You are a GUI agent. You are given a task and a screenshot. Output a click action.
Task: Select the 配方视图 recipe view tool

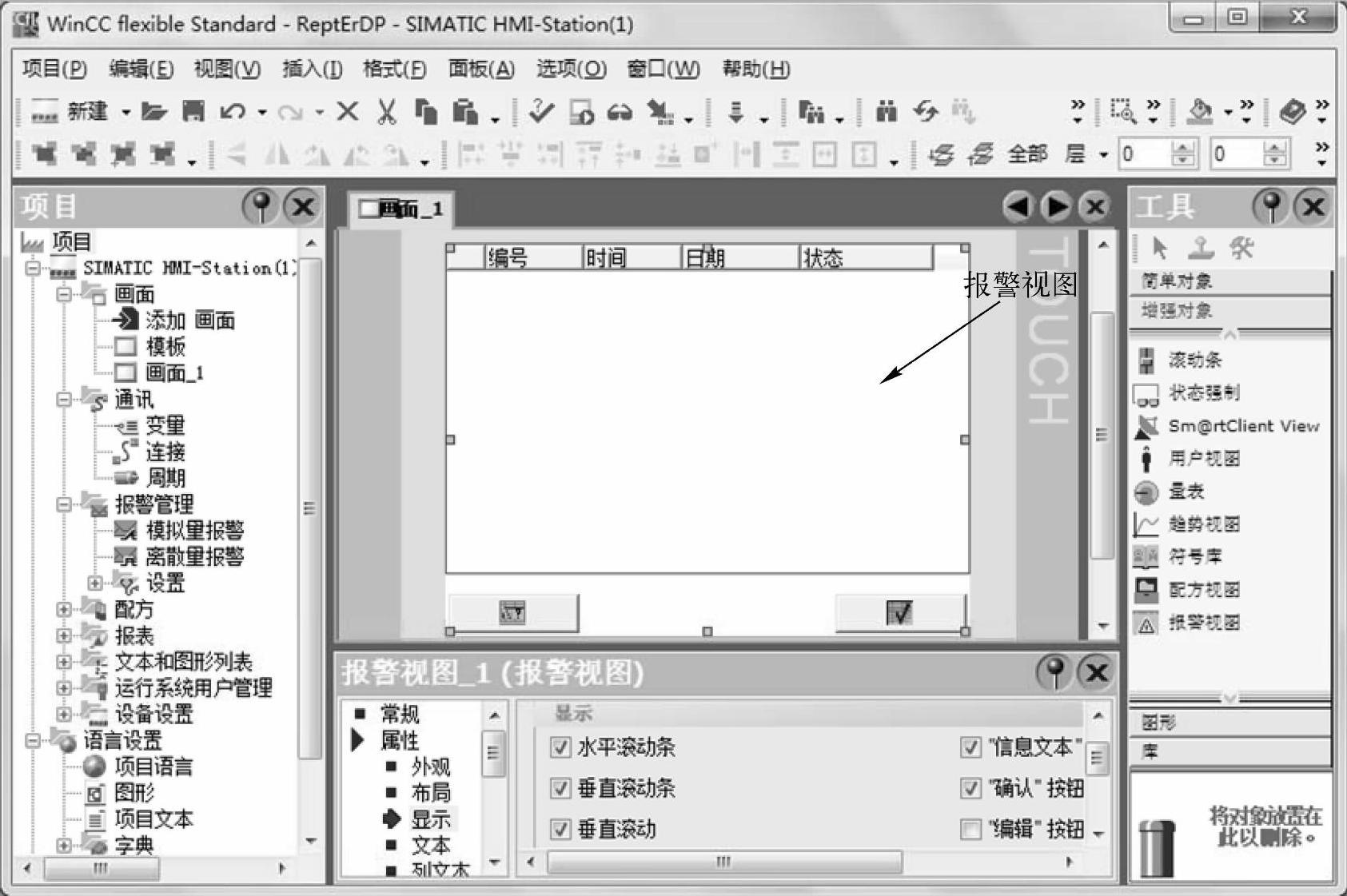point(1188,590)
